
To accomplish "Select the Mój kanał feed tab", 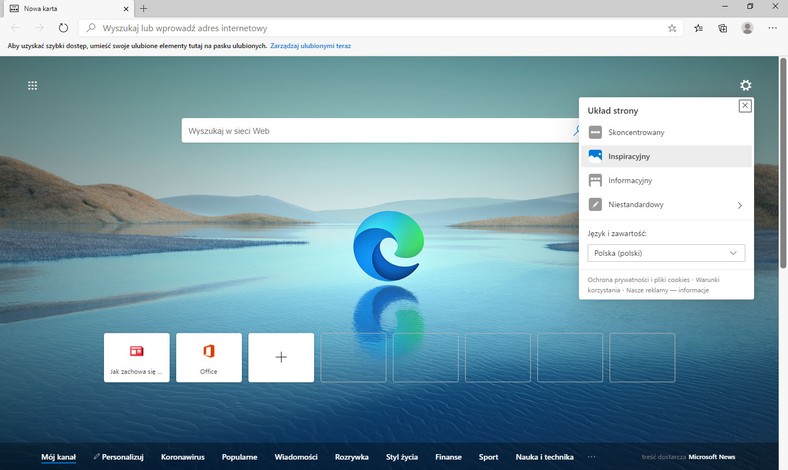I will click(x=58, y=457).
